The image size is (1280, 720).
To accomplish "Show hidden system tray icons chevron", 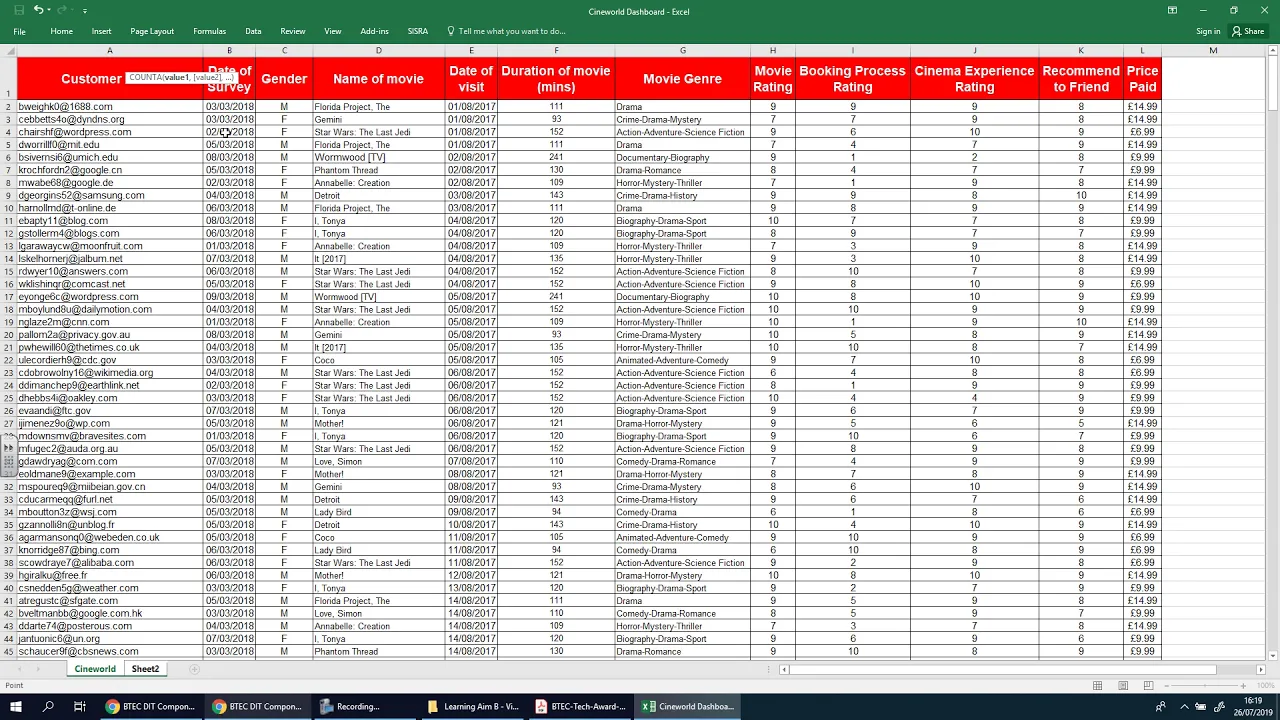I will 1182,706.
